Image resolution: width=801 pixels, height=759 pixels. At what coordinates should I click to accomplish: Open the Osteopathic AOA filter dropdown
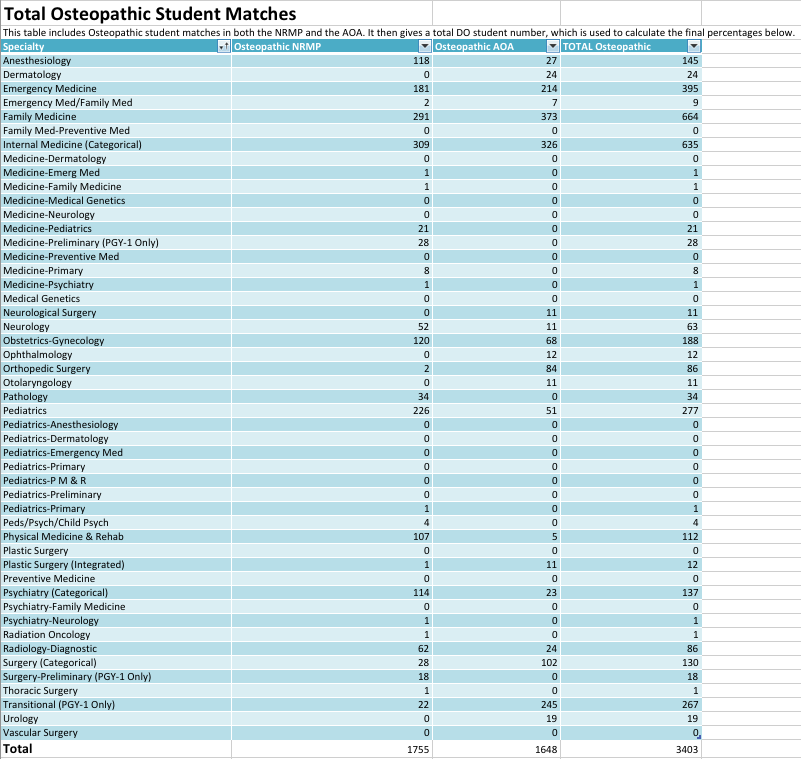[x=552, y=46]
